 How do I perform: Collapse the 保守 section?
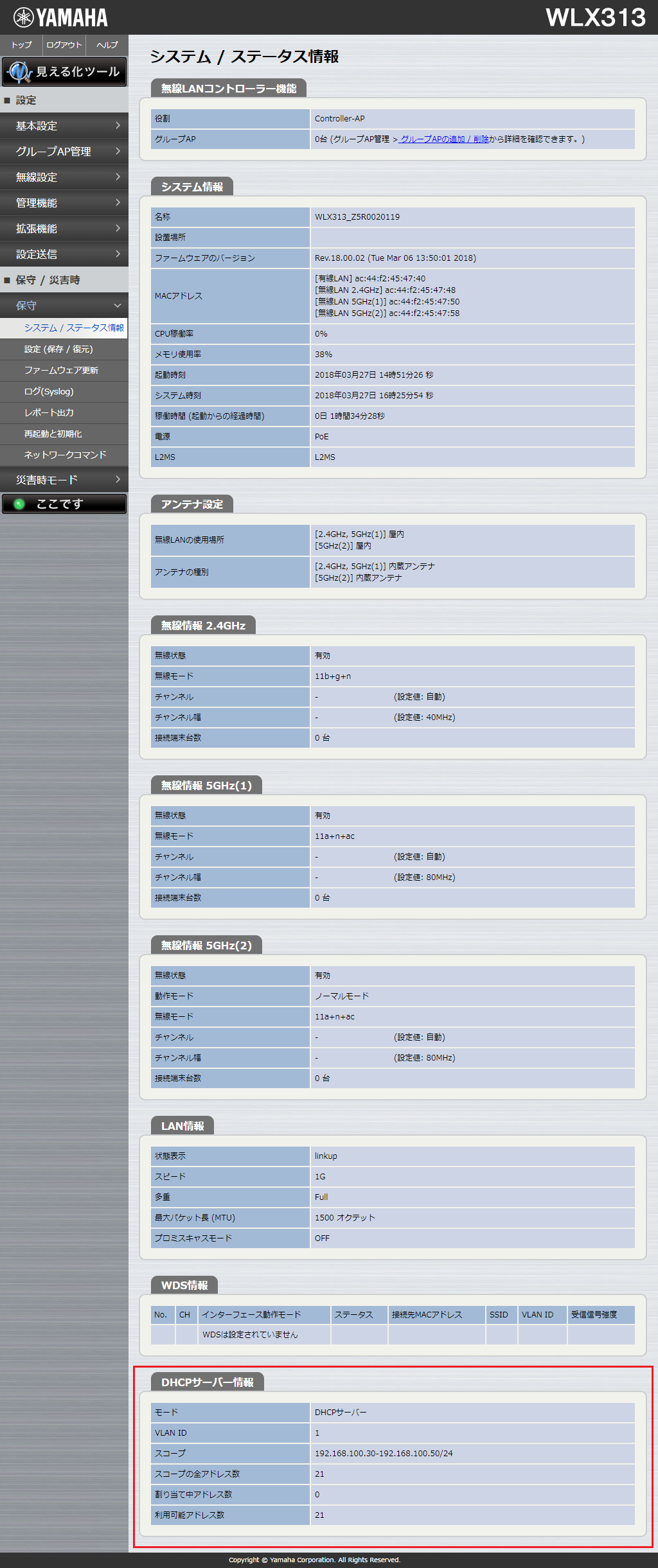coord(64,306)
